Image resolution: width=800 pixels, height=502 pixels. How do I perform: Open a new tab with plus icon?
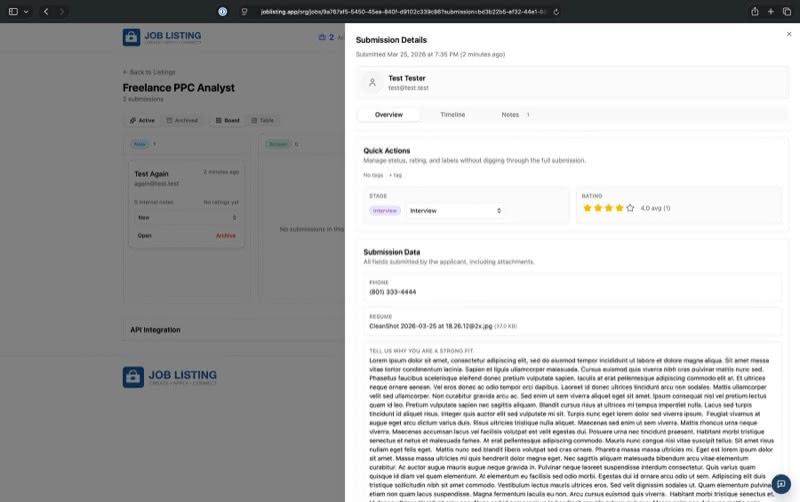[770, 11]
